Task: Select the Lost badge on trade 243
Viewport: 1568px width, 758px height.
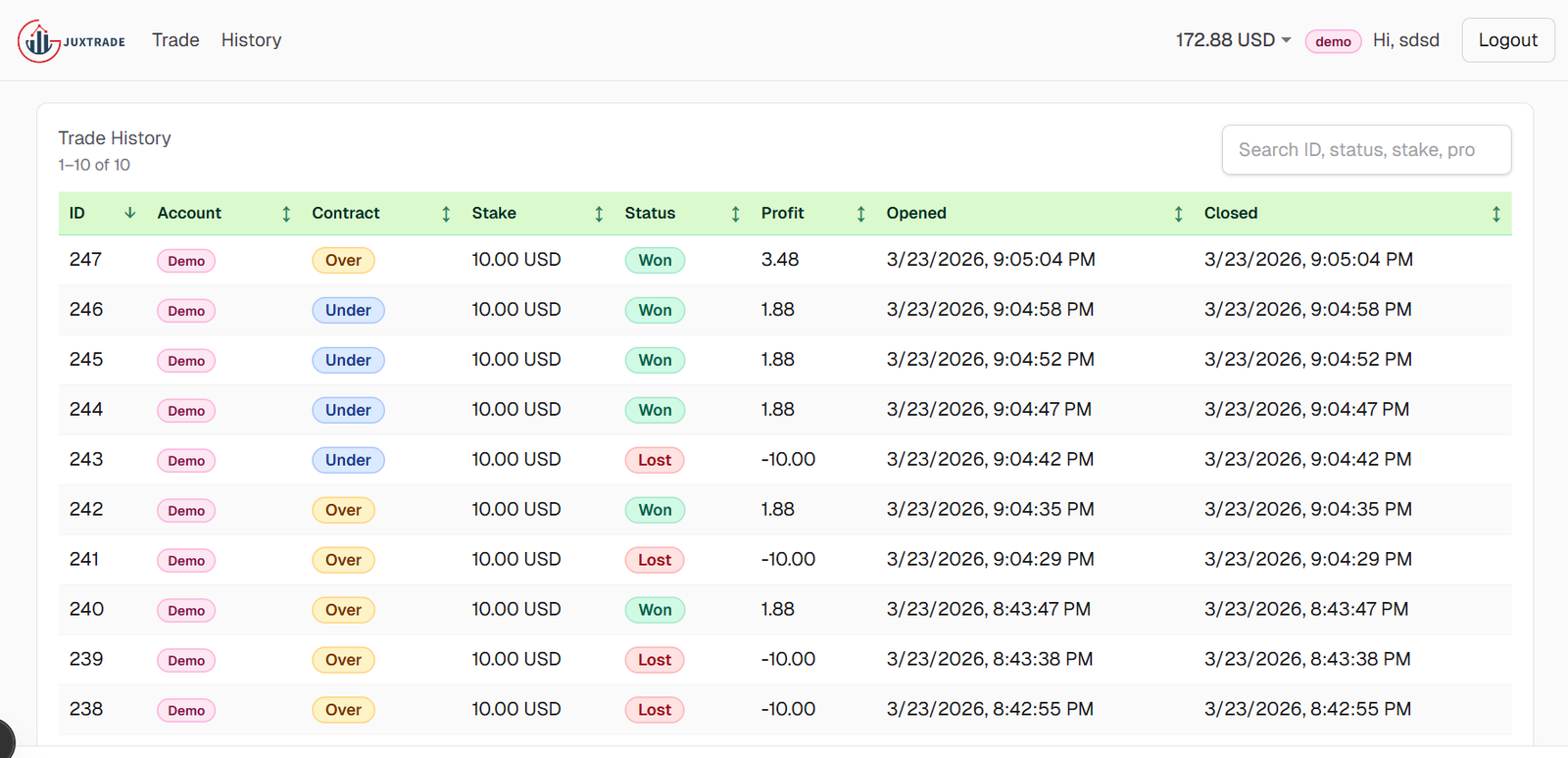Action: pos(655,461)
